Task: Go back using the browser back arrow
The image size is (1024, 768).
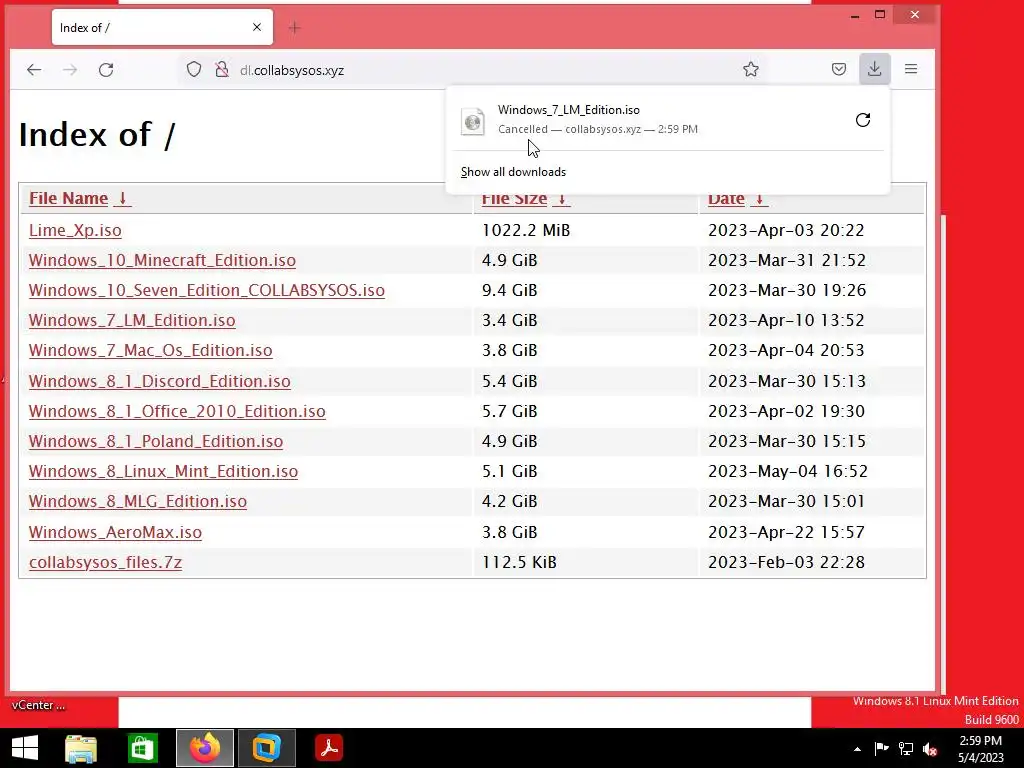Action: (x=34, y=70)
